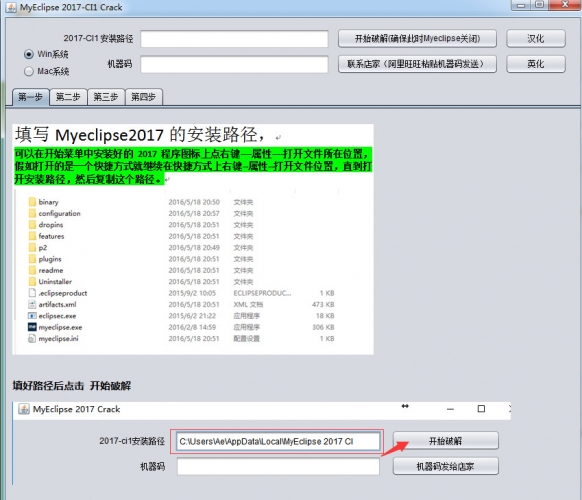The height and width of the screenshot is (500, 582).
Task: Maximize the MyEclipse 2017-CI1 Crack window
Action: coord(540,5)
